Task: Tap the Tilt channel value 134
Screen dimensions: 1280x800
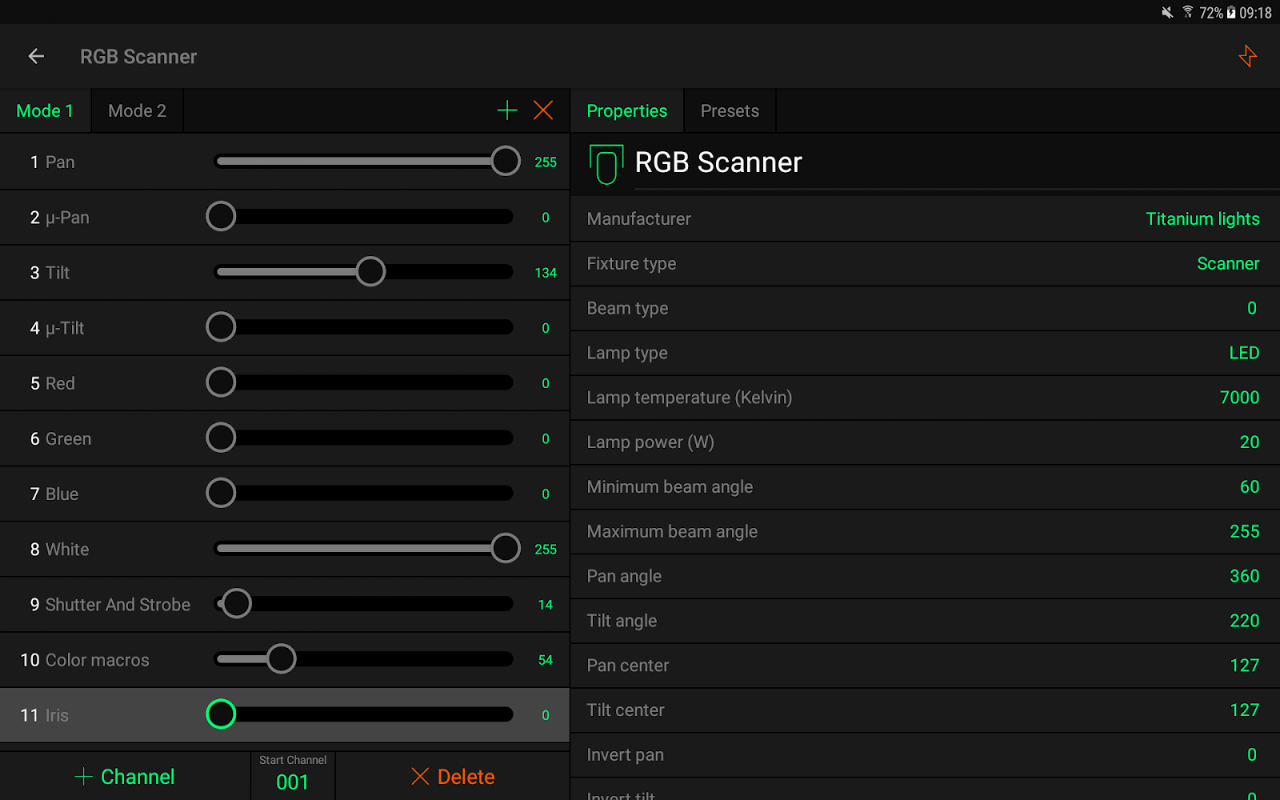Action: pos(545,272)
